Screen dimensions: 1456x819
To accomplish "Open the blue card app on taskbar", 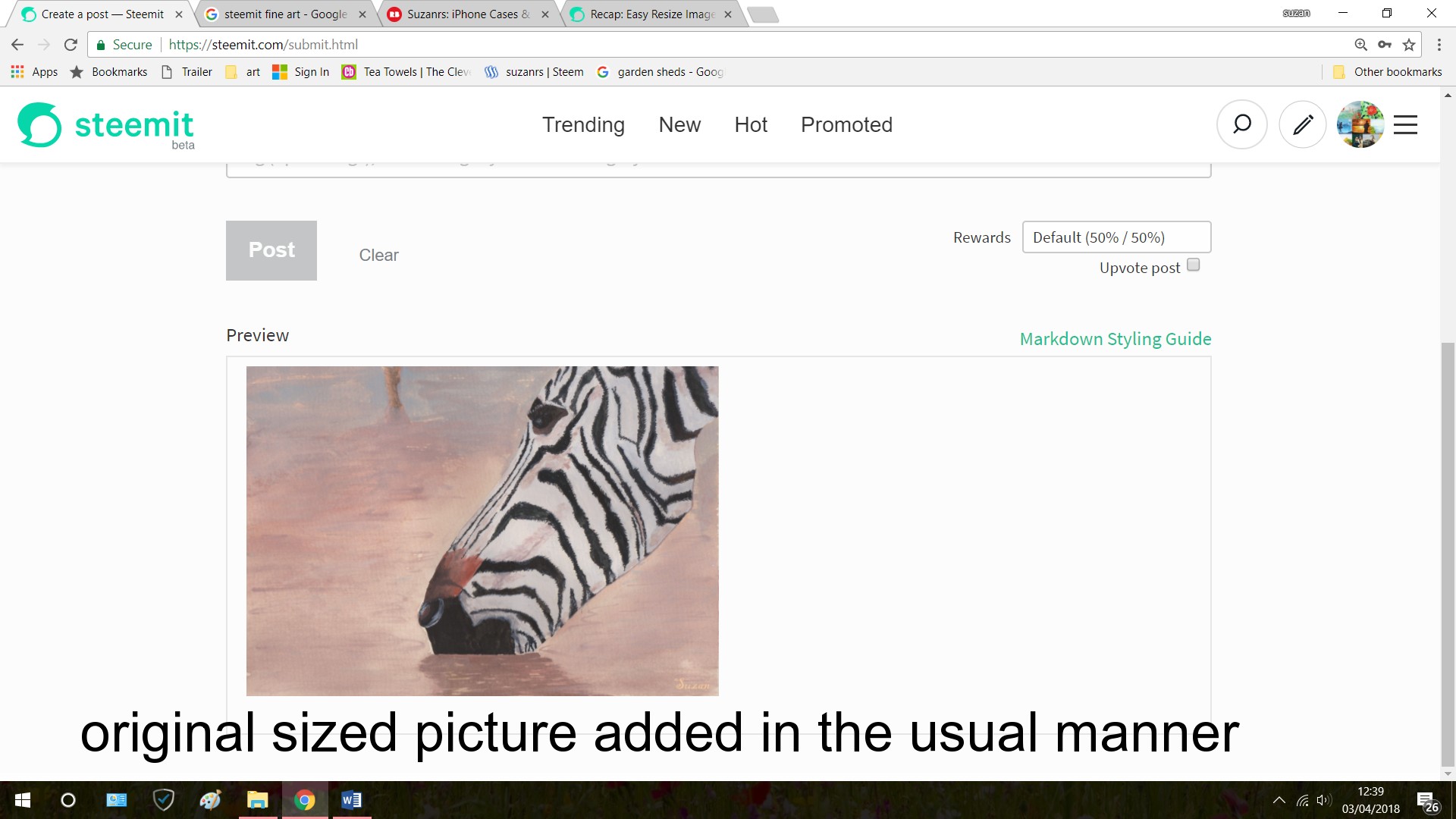I will pyautogui.click(x=116, y=800).
